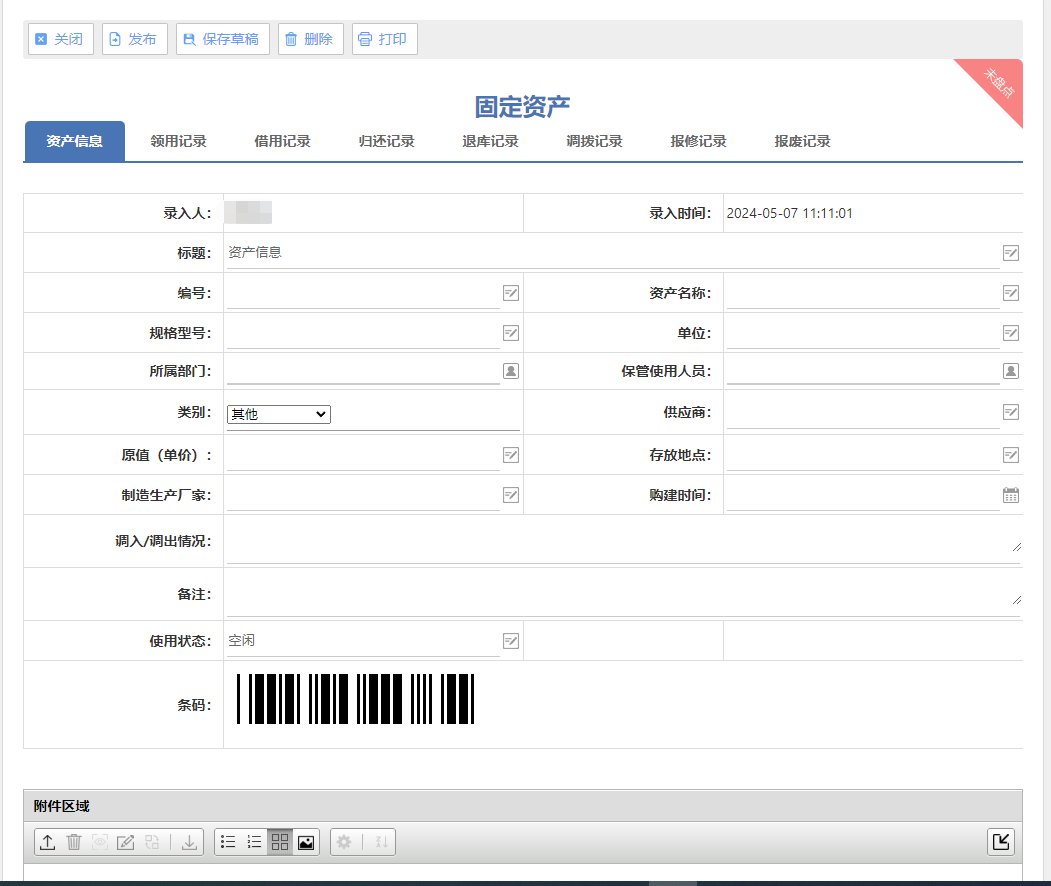Click the 发布 button
Screen dimensions: 1051x886
(x=134, y=39)
